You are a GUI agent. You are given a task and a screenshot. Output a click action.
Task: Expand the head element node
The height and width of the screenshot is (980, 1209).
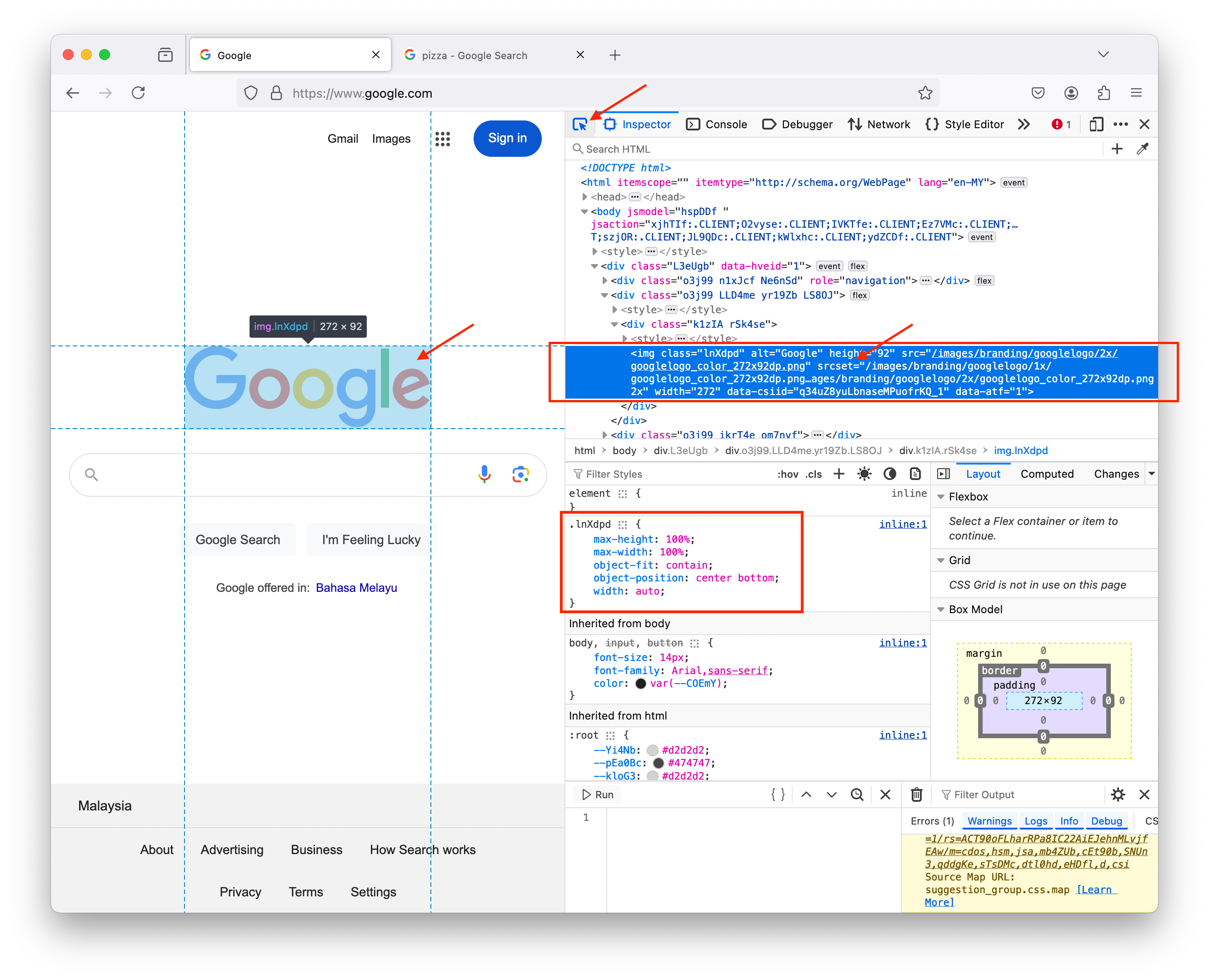(x=584, y=197)
